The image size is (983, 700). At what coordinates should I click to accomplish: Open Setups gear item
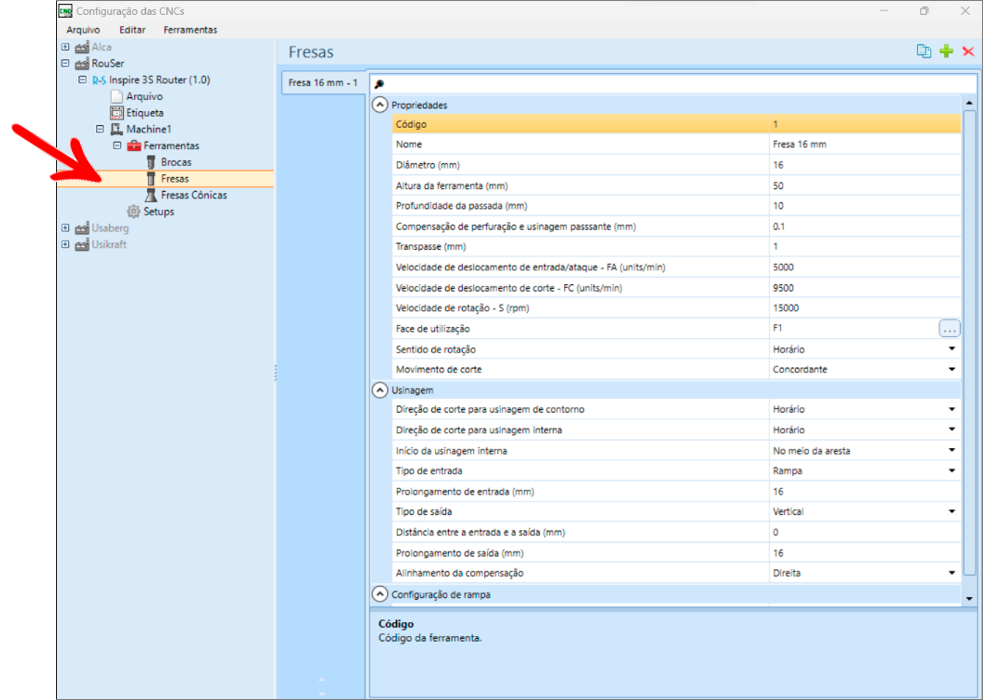(158, 211)
